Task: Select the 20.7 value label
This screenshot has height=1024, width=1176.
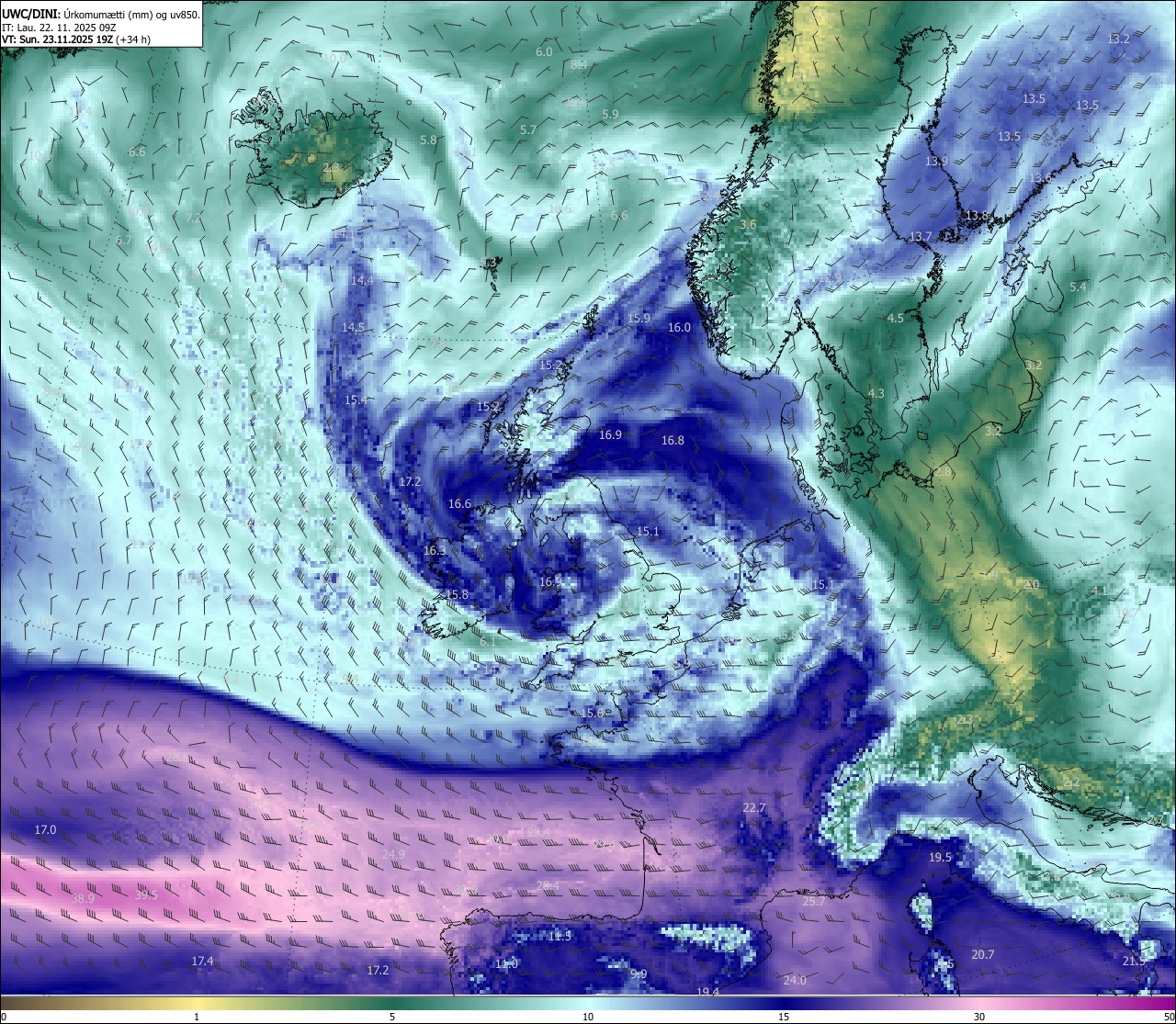Action: coord(983,954)
